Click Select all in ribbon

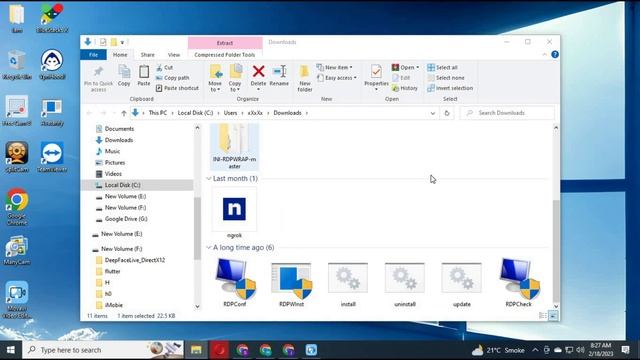(x=442, y=67)
